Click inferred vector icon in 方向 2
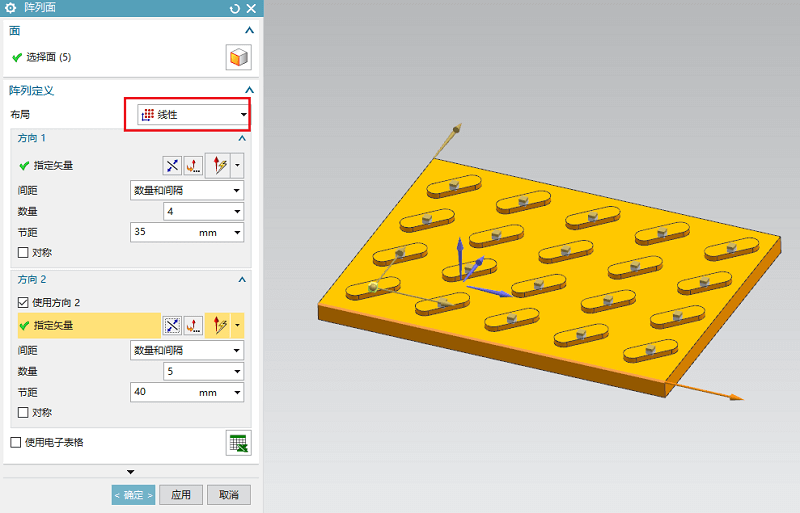 click(218, 325)
